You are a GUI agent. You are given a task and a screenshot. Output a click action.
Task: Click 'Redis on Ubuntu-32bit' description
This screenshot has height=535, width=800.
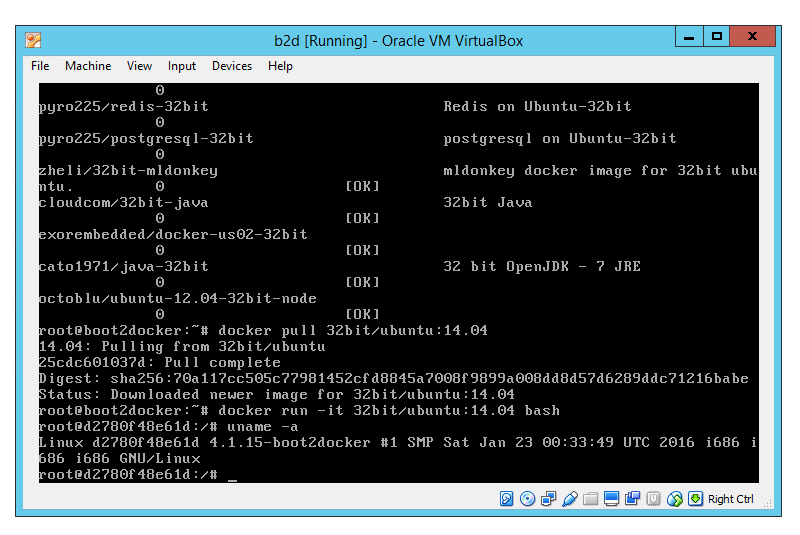pyautogui.click(x=537, y=107)
